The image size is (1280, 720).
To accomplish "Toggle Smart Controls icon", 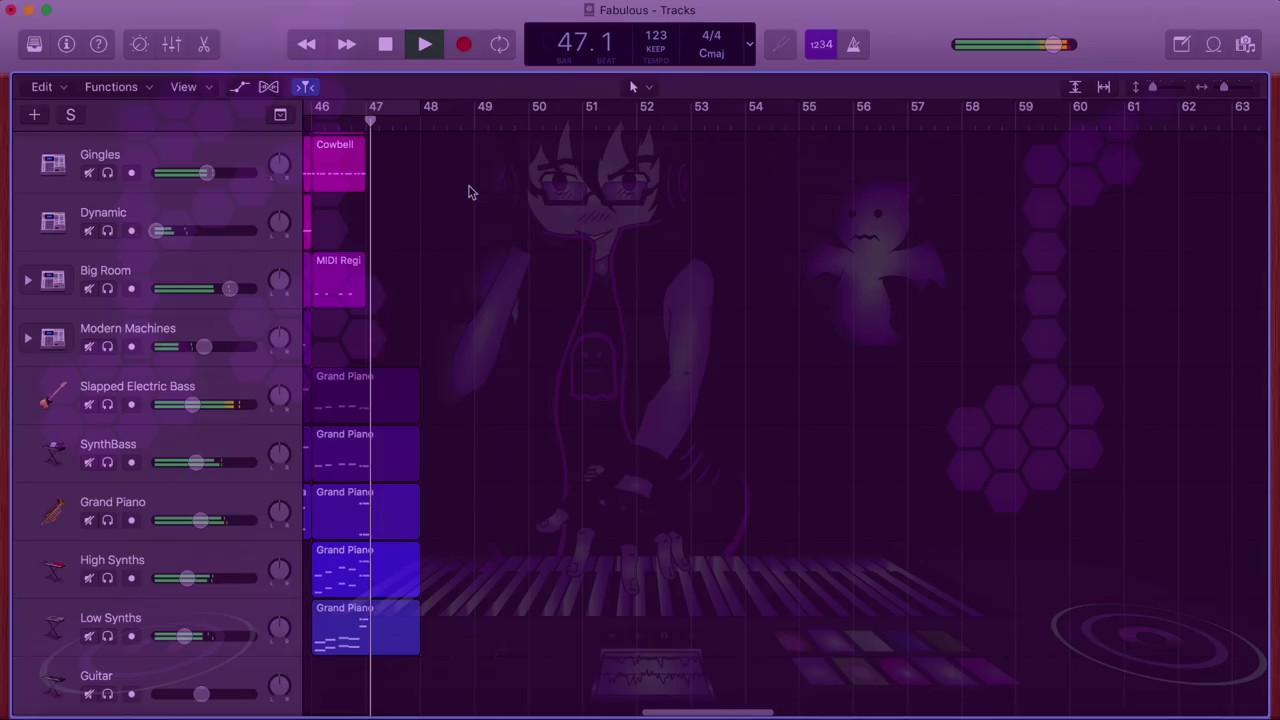I will pyautogui.click(x=140, y=44).
